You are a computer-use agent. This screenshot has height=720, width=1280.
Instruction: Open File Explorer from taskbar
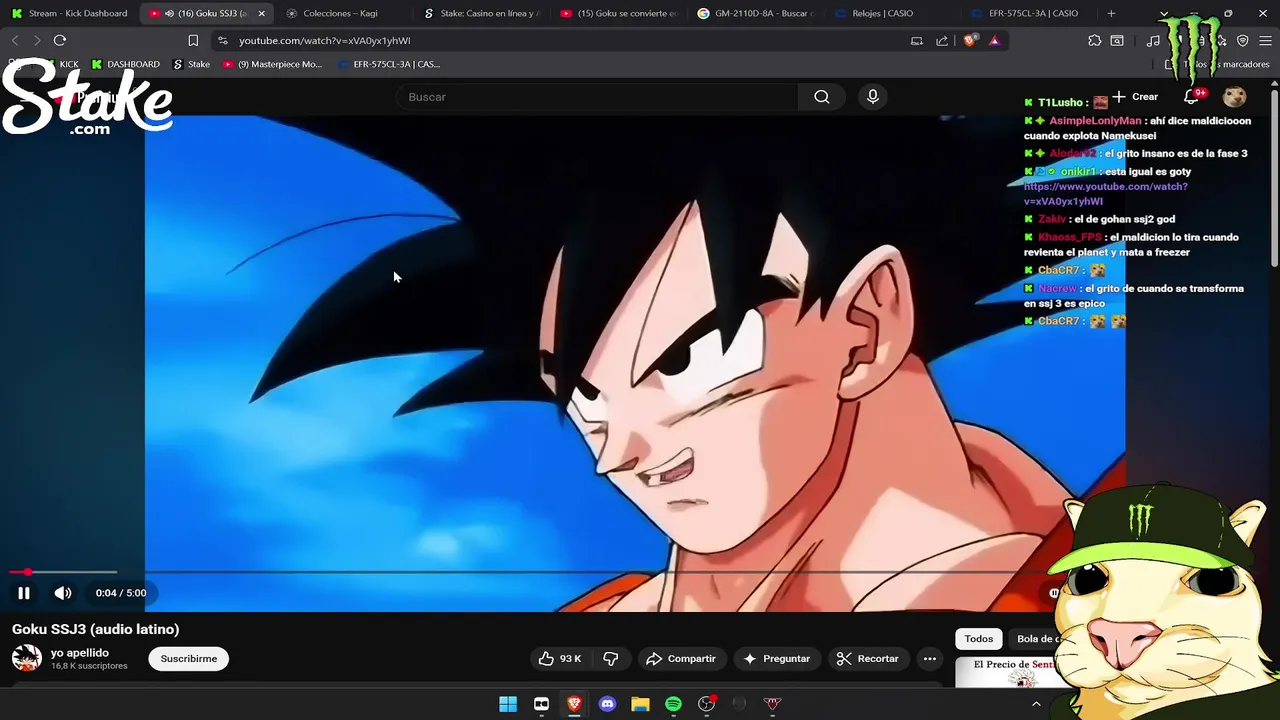640,704
